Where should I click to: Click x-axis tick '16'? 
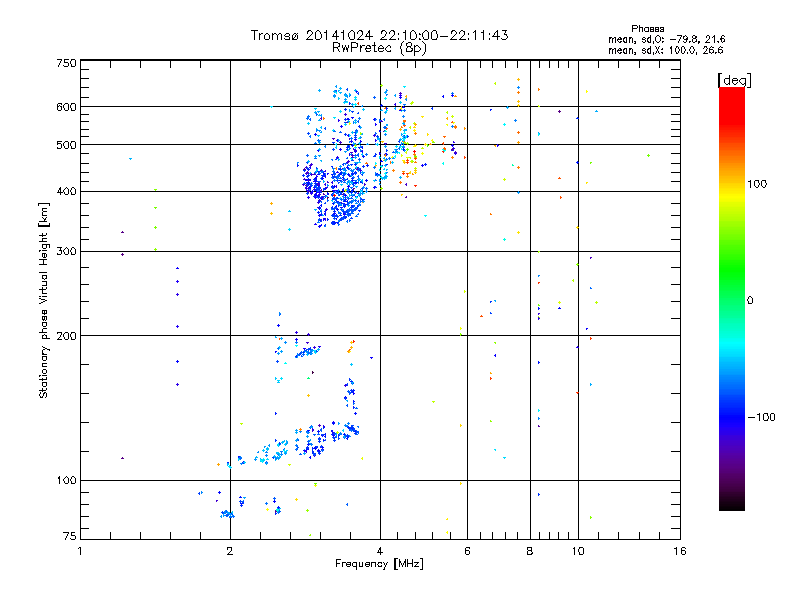(x=680, y=551)
